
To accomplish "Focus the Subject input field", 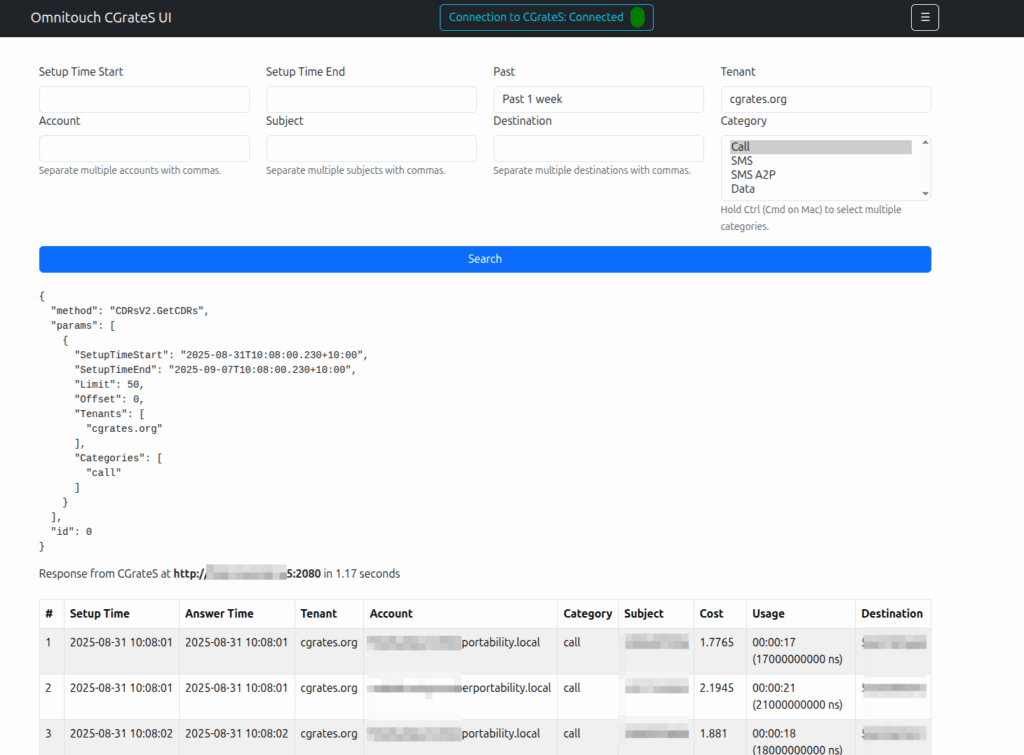I will (x=371, y=148).
